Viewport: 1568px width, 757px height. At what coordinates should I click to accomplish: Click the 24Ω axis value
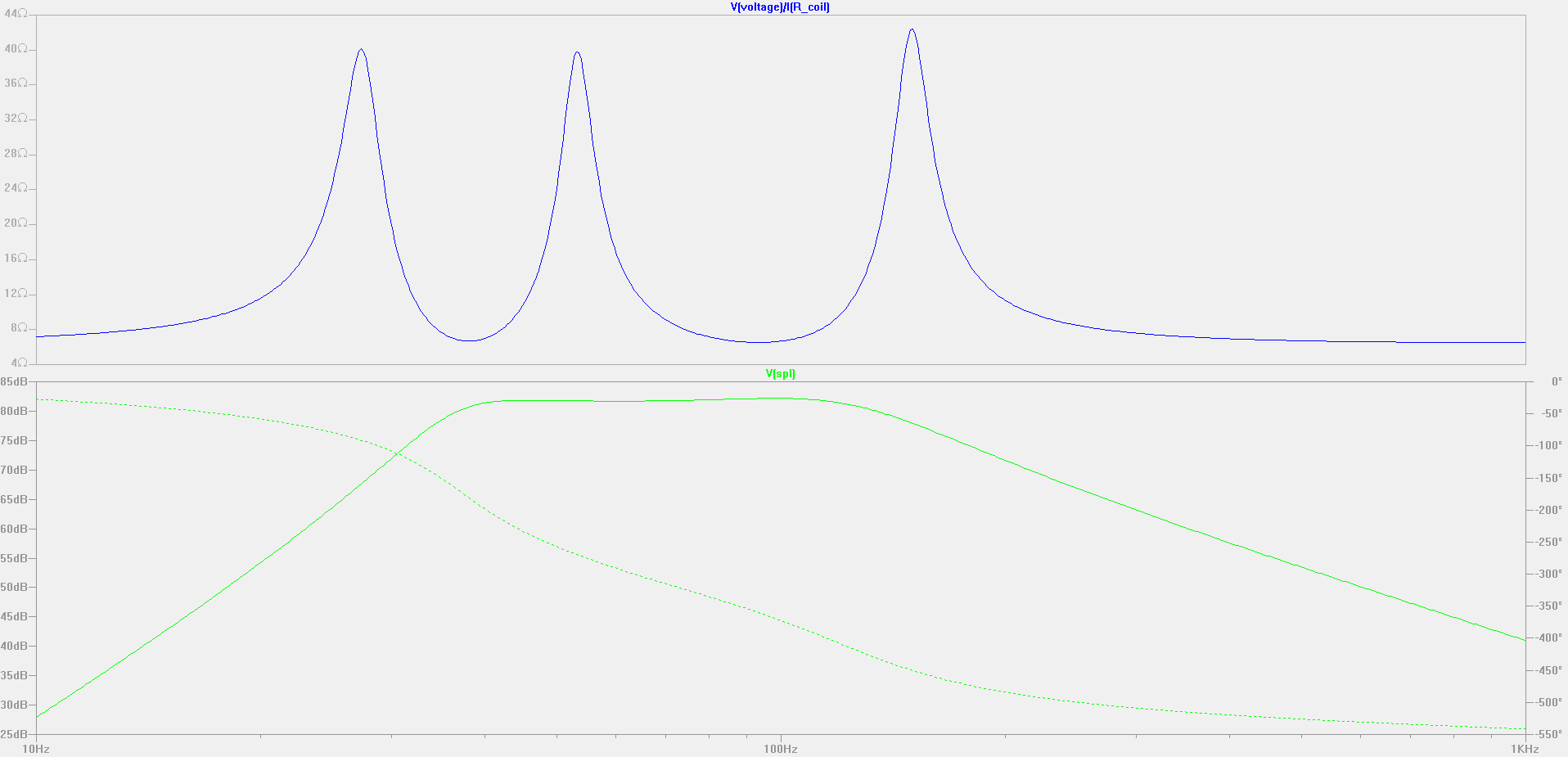[16, 188]
